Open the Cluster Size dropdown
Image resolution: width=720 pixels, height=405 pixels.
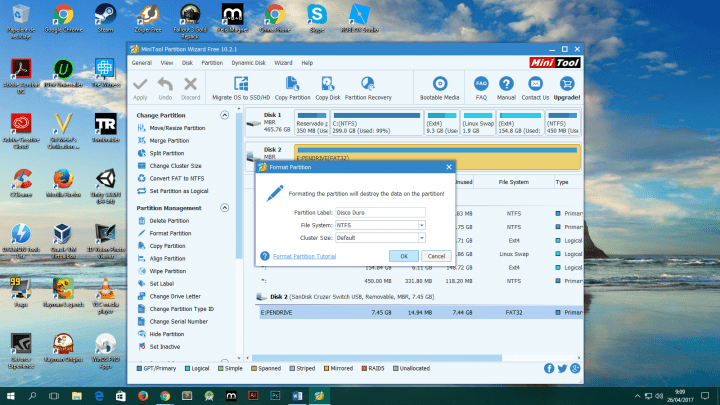point(422,238)
